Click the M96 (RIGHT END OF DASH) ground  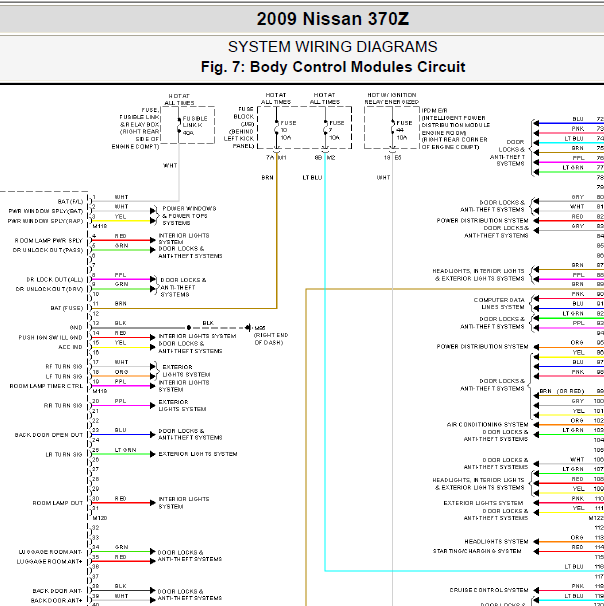tap(271, 335)
